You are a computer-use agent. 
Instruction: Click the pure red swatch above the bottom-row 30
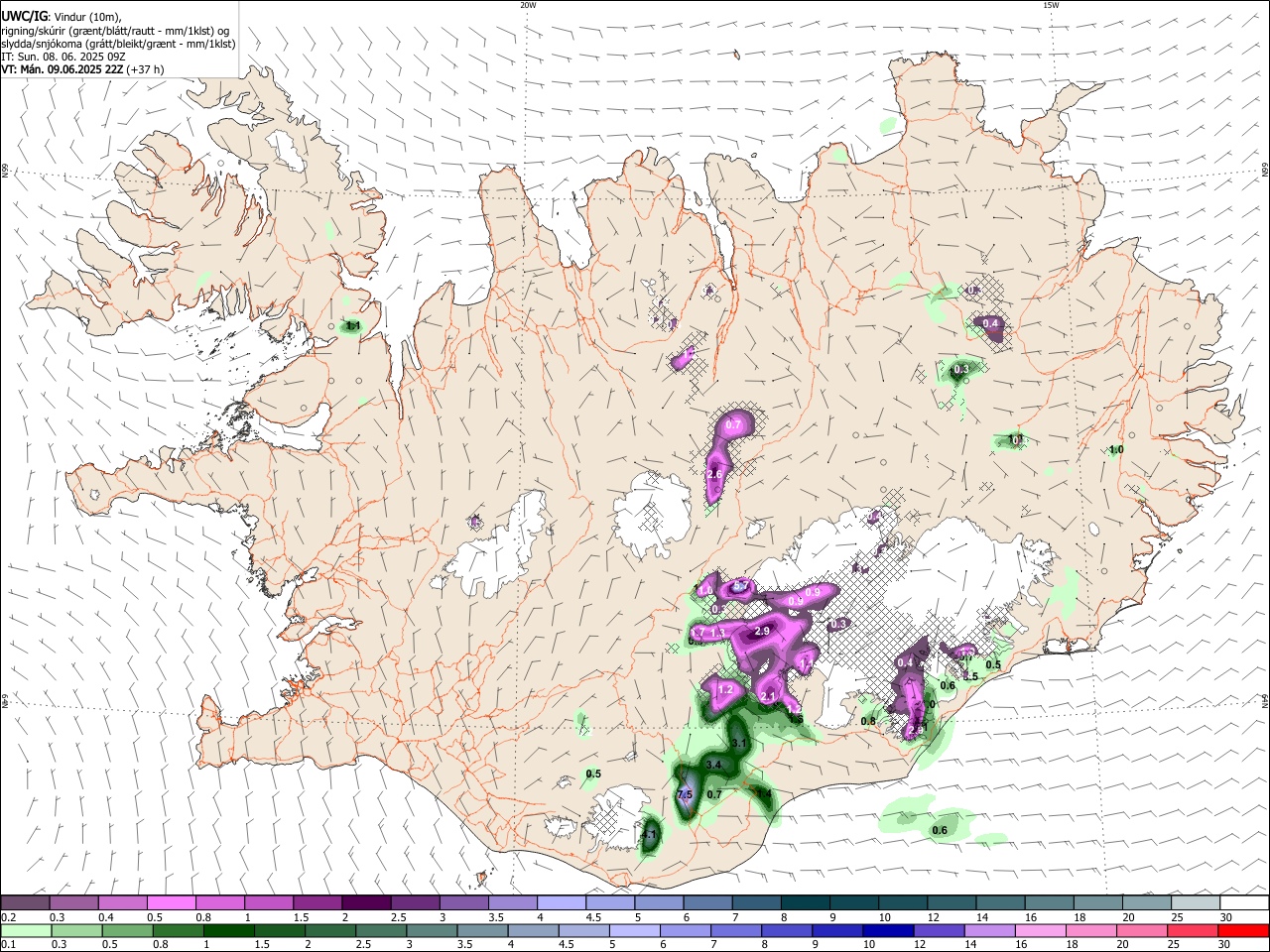(x=1244, y=930)
